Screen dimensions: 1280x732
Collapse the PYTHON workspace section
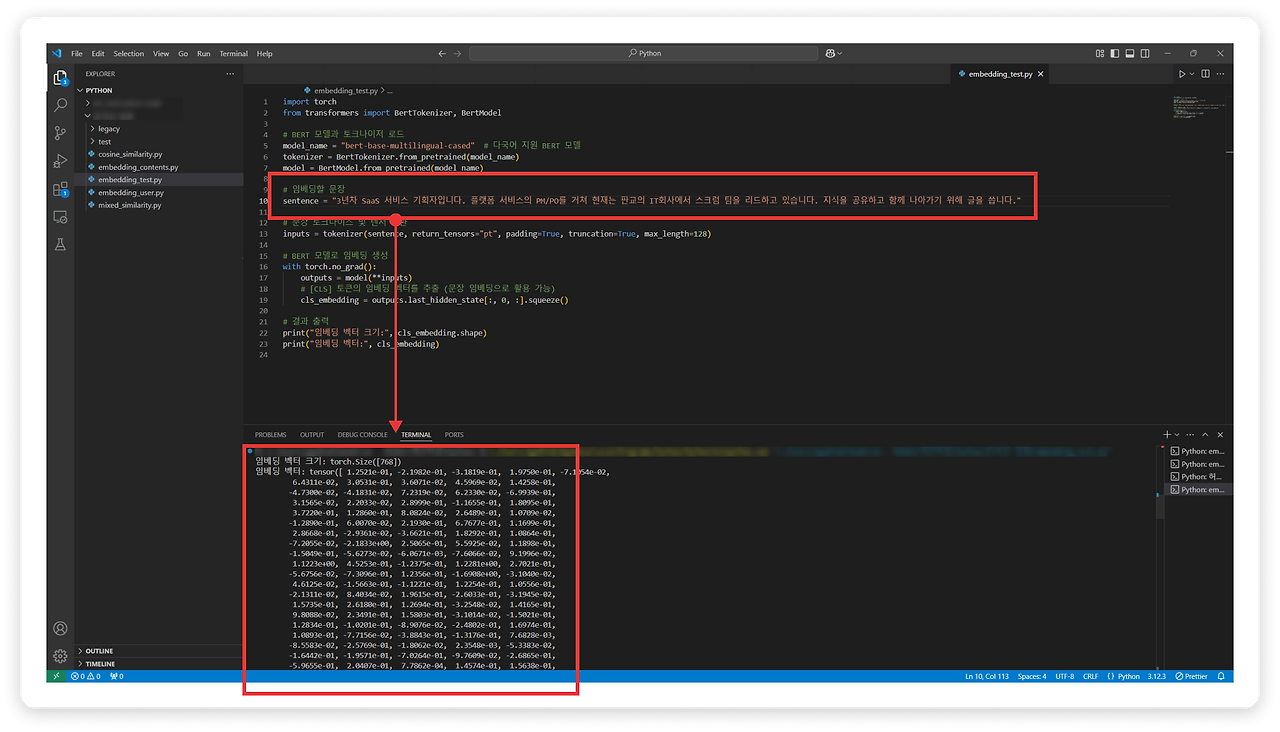(158, 90)
